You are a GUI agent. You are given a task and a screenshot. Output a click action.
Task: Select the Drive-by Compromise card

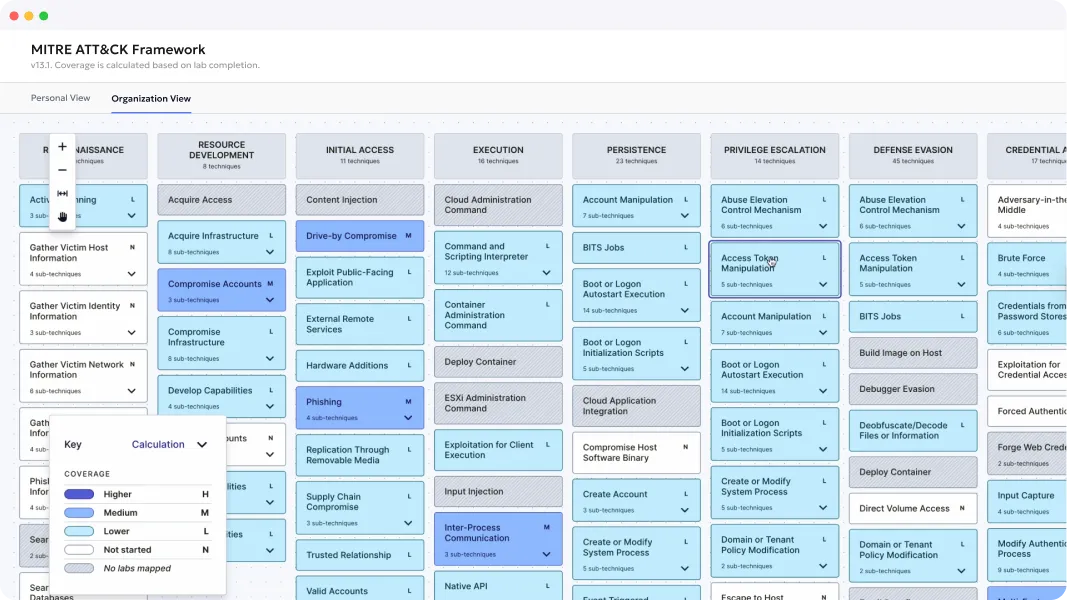click(x=359, y=236)
